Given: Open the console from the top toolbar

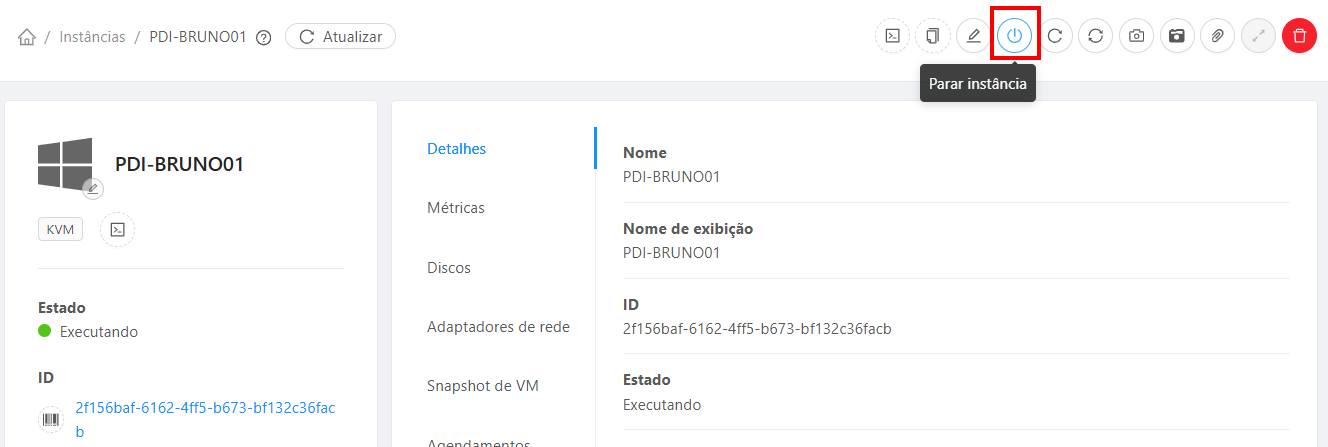Looking at the screenshot, I should [x=892, y=36].
